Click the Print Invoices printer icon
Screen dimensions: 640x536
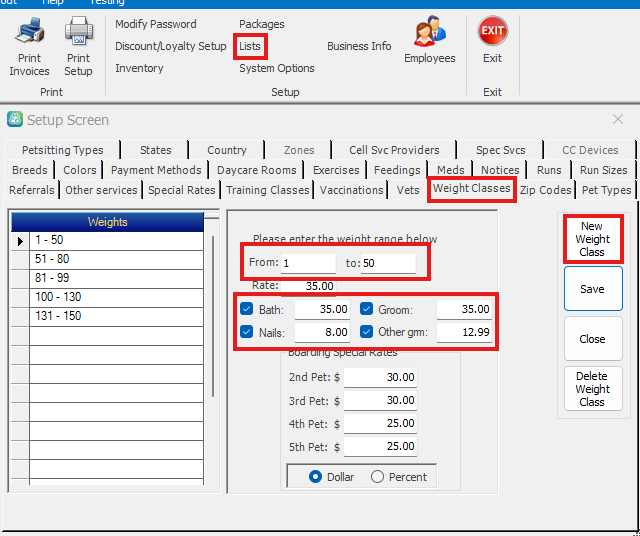(x=29, y=34)
